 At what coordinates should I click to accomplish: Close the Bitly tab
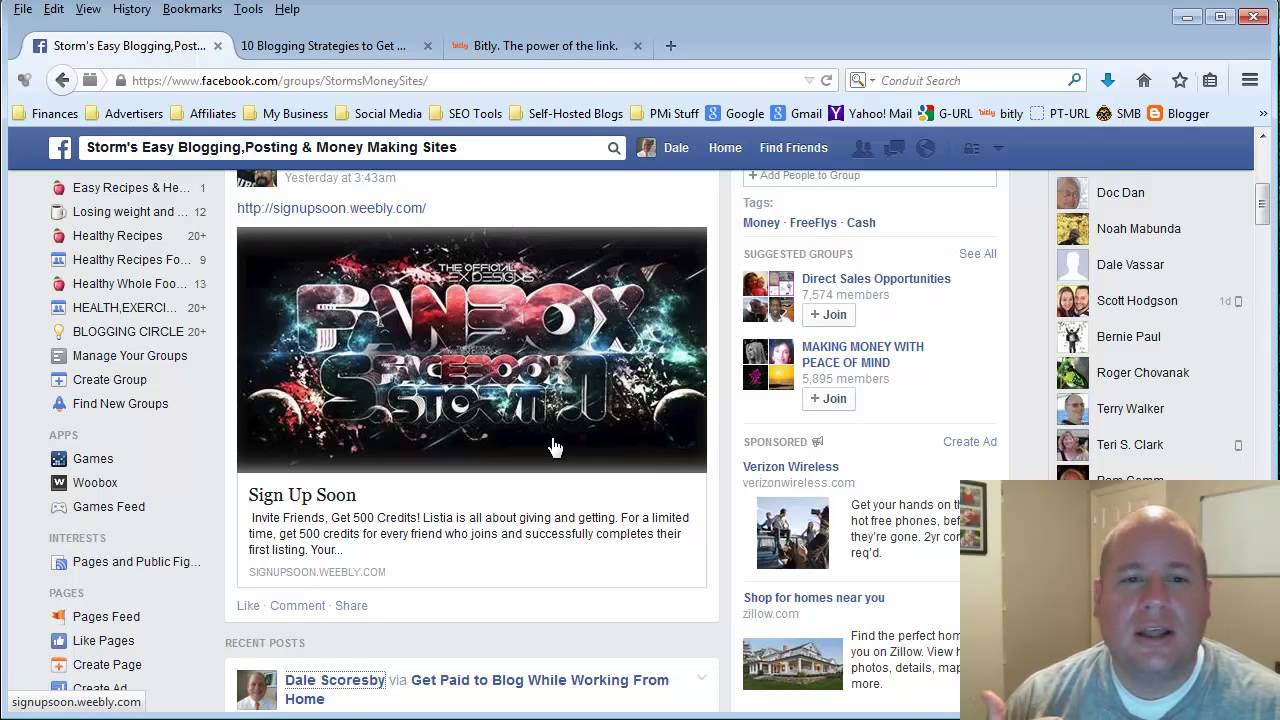click(x=637, y=46)
